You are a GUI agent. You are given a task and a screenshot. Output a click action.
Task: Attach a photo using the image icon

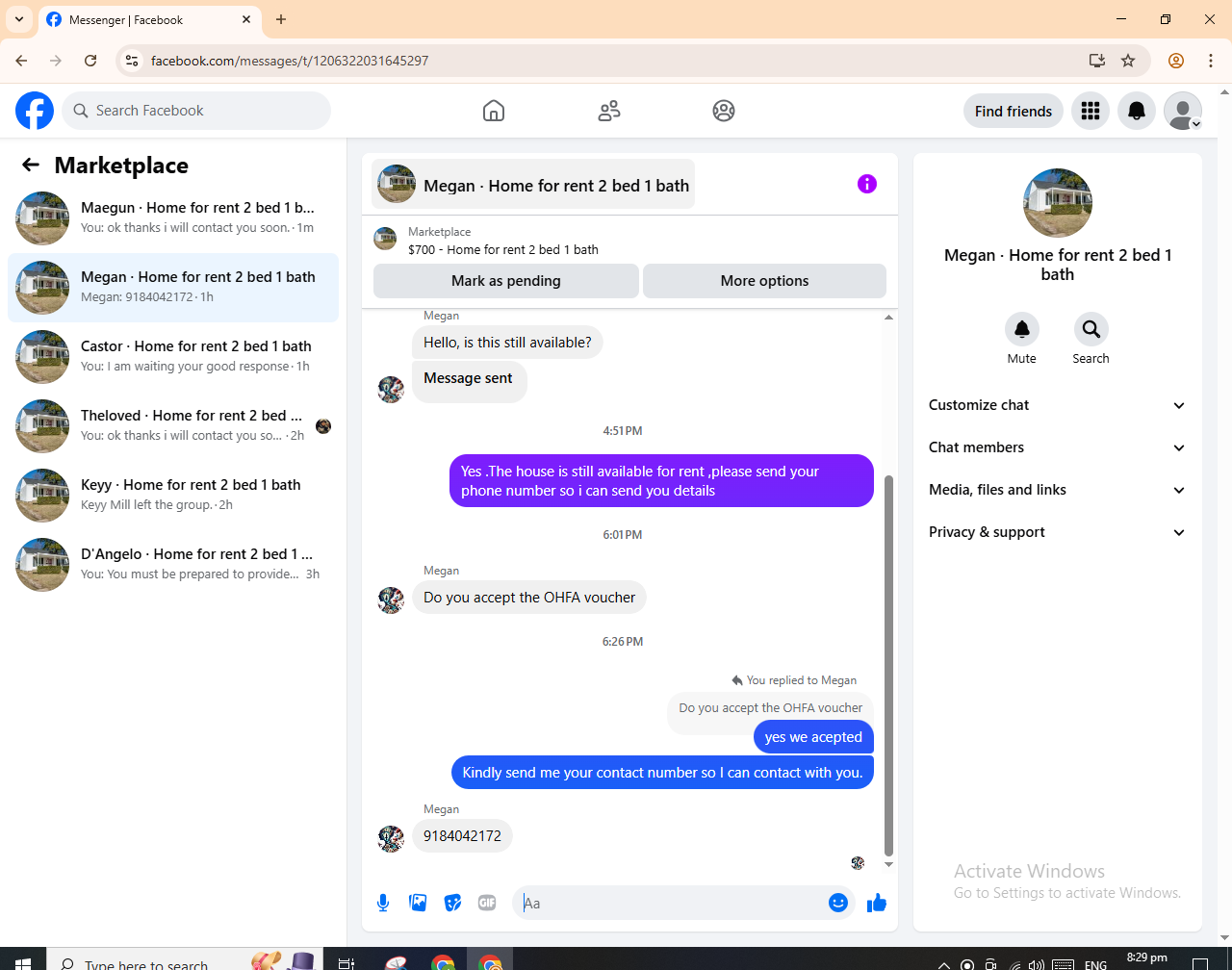(x=418, y=903)
